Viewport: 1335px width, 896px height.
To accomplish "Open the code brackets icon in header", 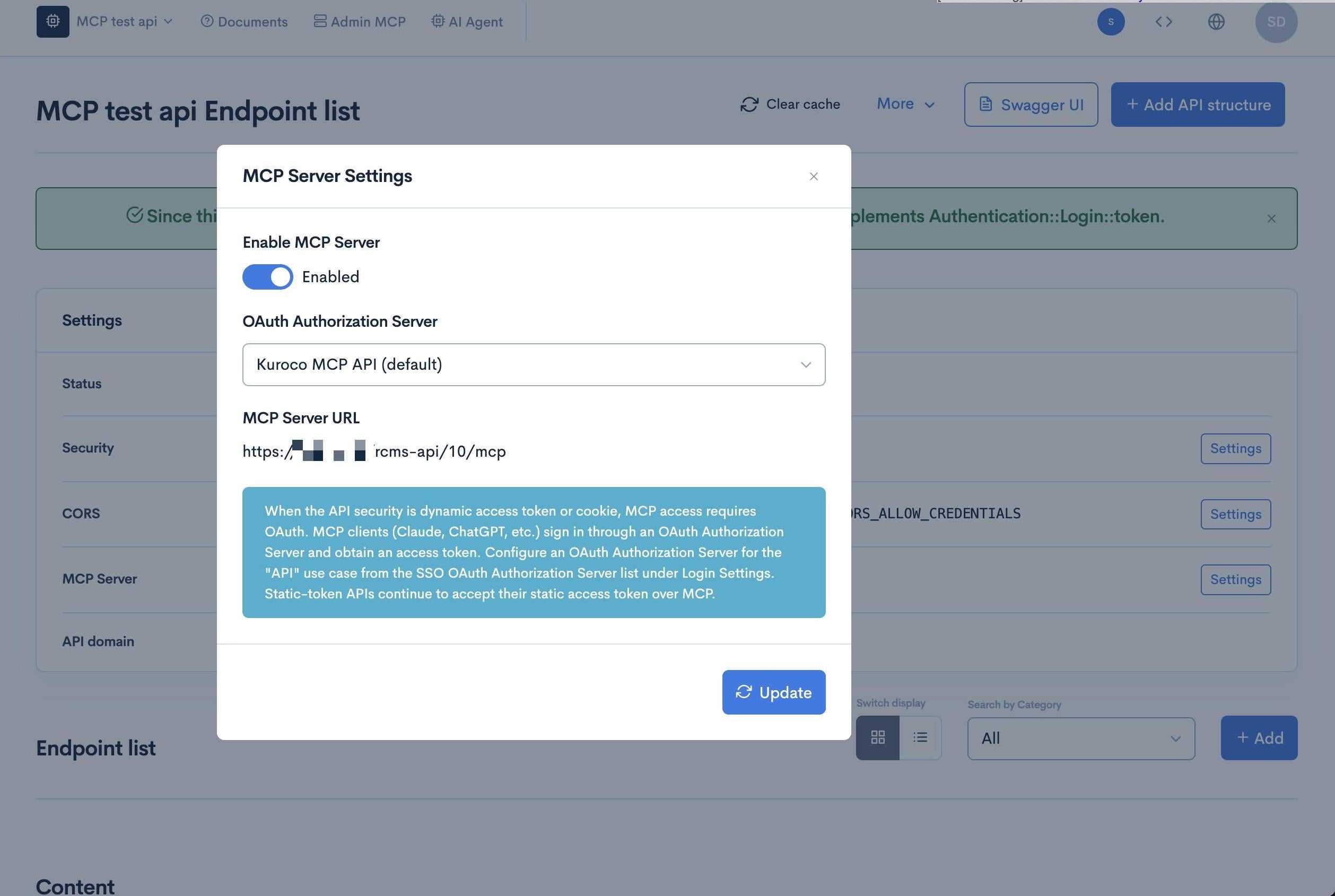I will 1164,22.
